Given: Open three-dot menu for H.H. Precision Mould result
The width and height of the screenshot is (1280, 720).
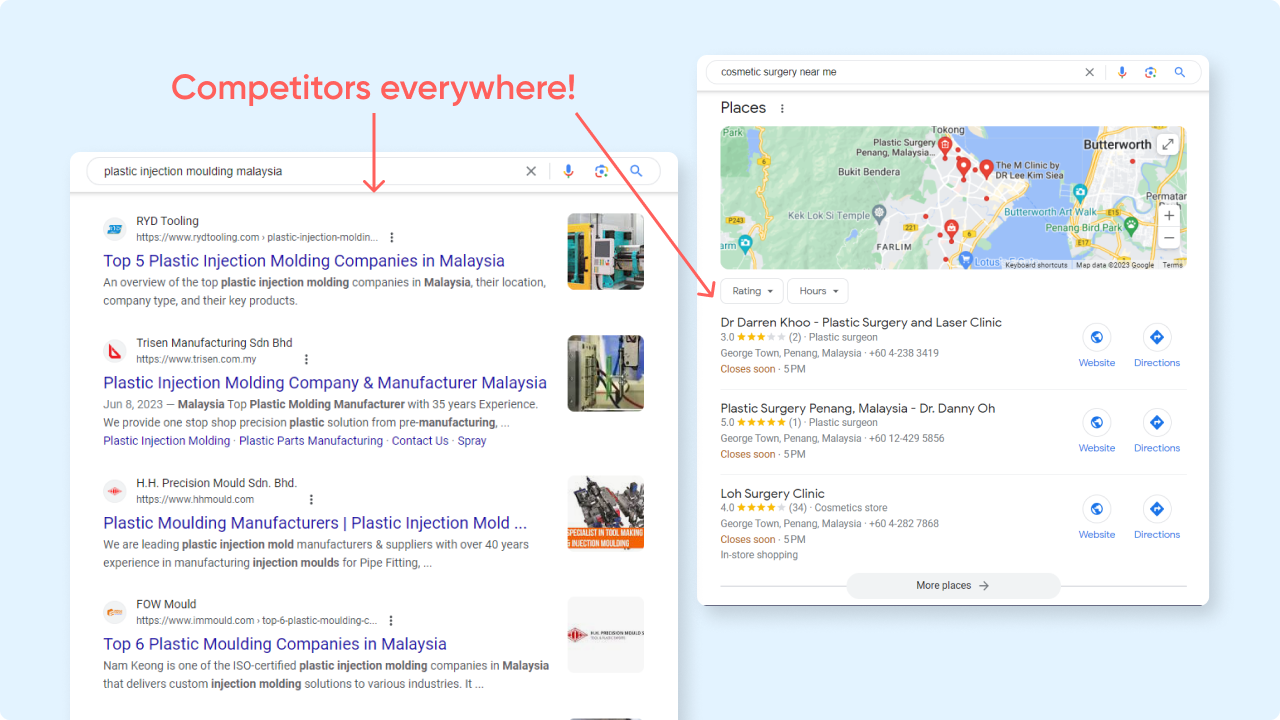Looking at the screenshot, I should (x=311, y=500).
